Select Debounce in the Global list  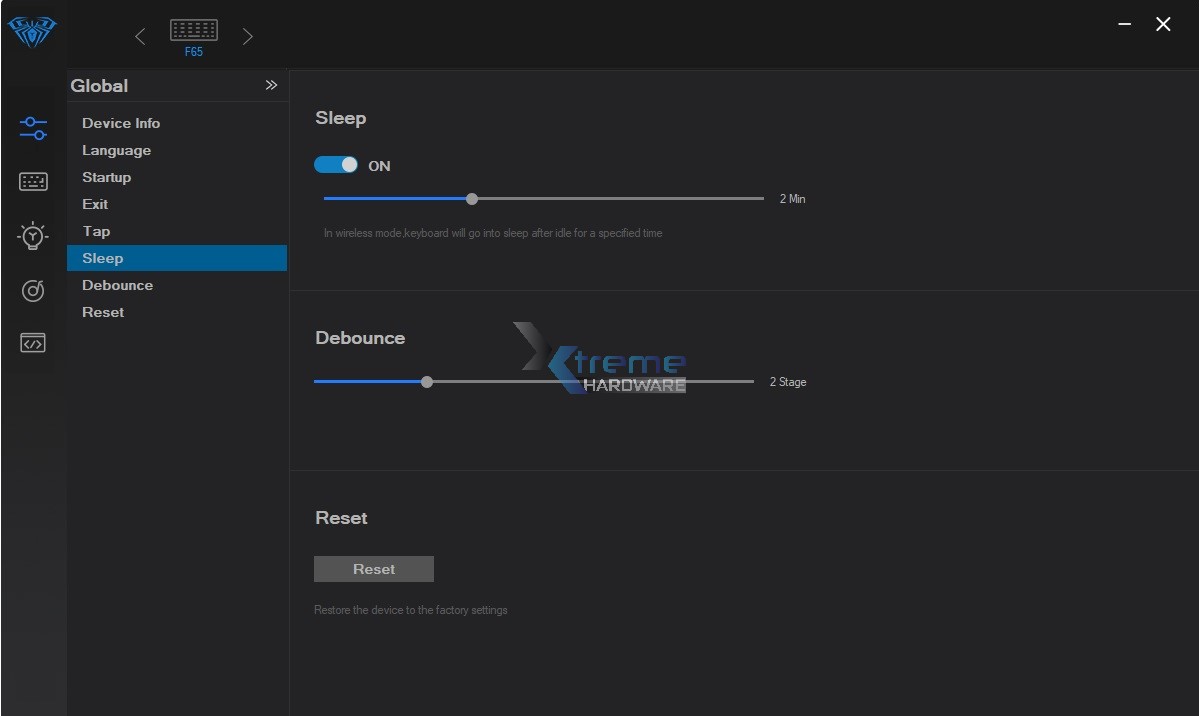click(x=117, y=285)
